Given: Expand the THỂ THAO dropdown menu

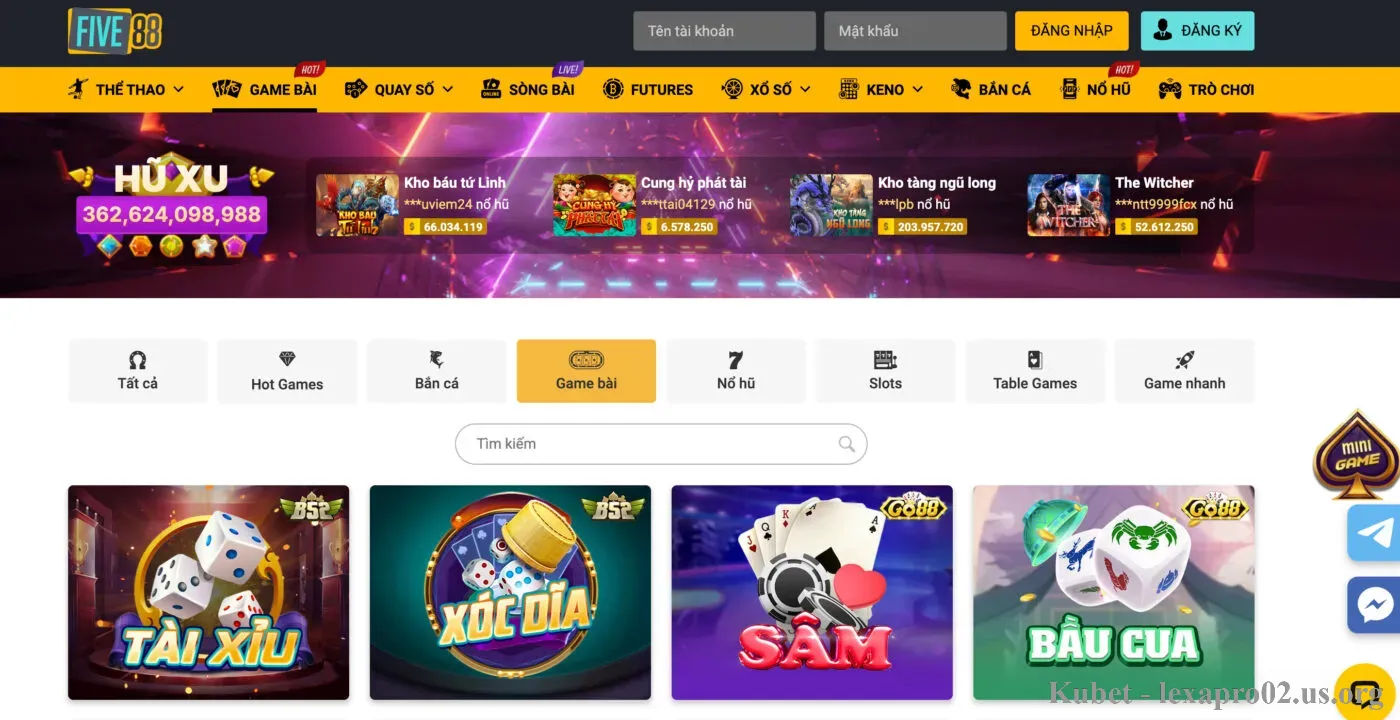Looking at the screenshot, I should click(x=127, y=89).
